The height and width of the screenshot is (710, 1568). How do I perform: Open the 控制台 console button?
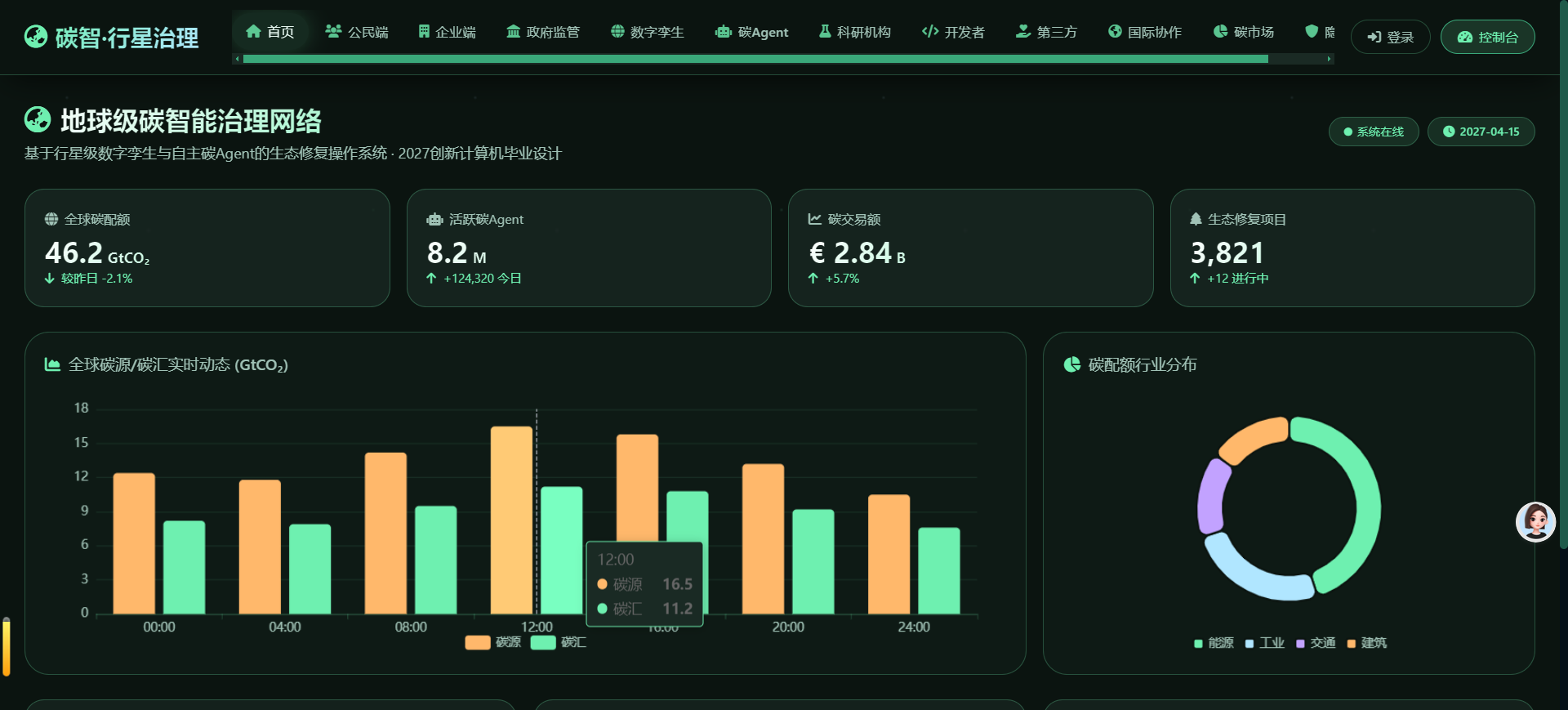tap(1487, 37)
